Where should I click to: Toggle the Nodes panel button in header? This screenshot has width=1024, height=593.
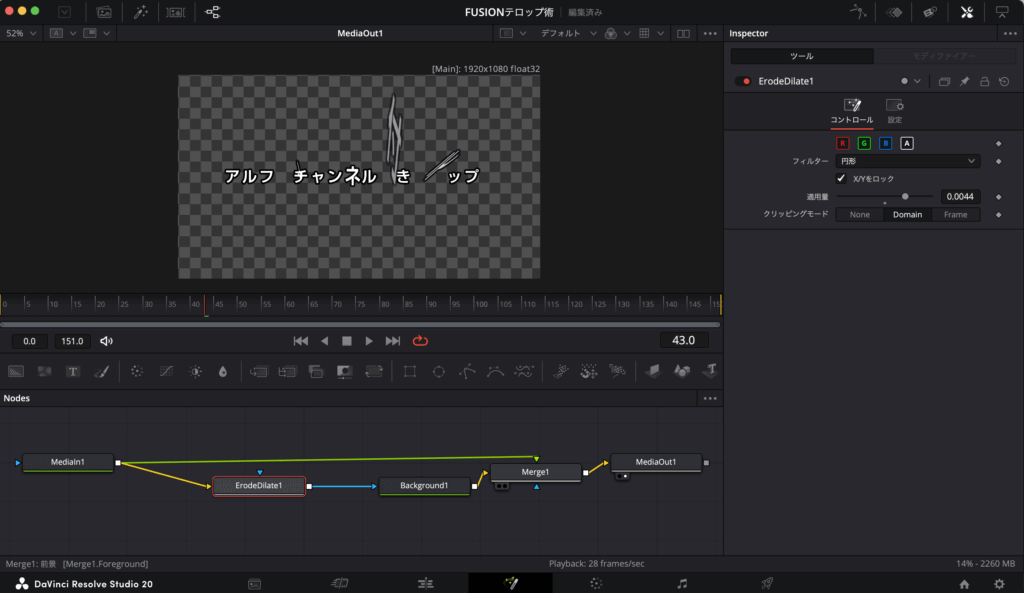[212, 12]
